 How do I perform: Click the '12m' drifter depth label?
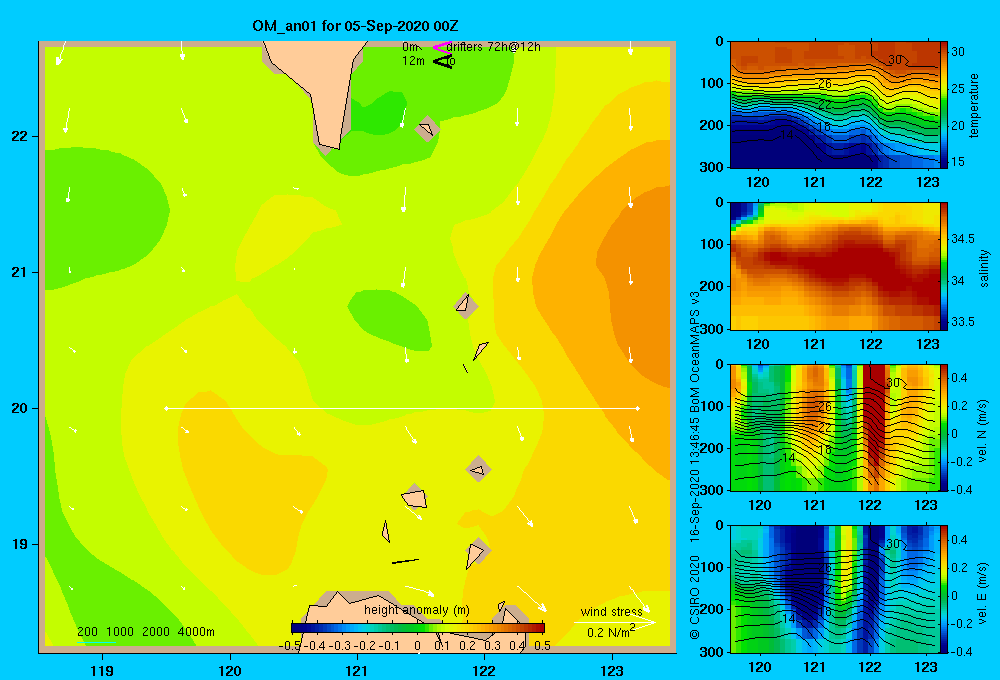[413, 61]
